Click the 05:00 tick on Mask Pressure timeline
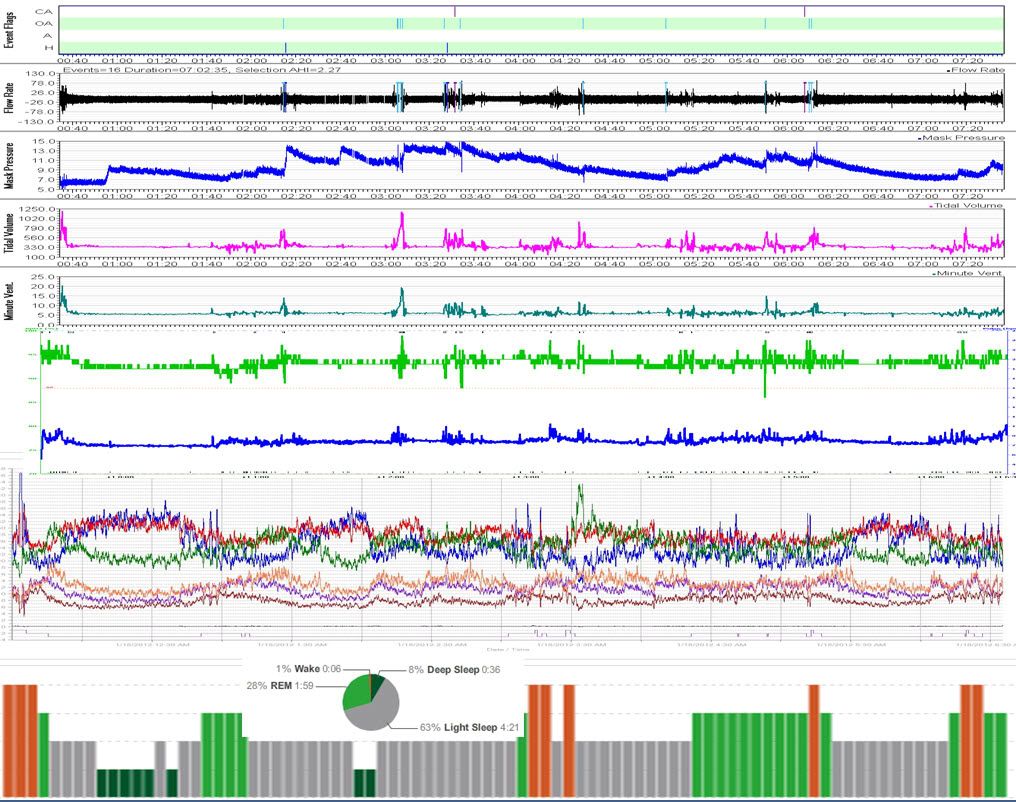 654,194
